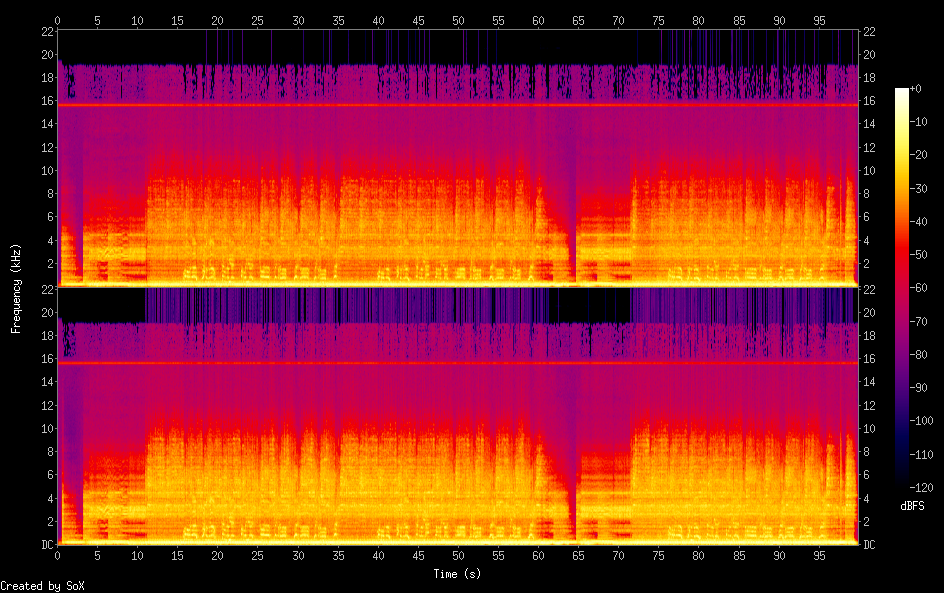Click the "95" tick on the top time axis
Viewport: 944px width, 593px height.
[x=819, y=20]
